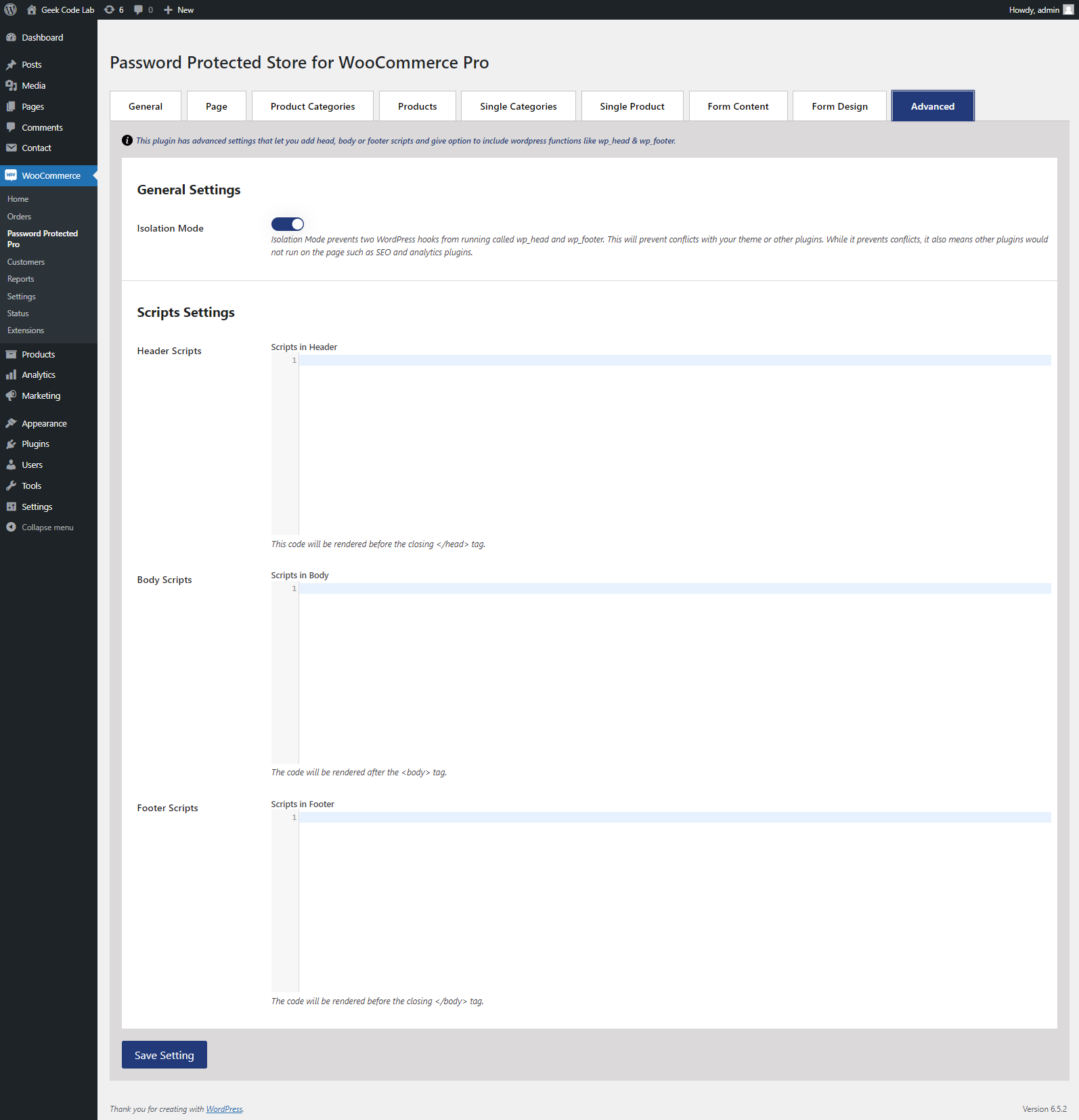This screenshot has width=1079, height=1120.
Task: Click the Media icon in sidebar
Action: coord(11,85)
